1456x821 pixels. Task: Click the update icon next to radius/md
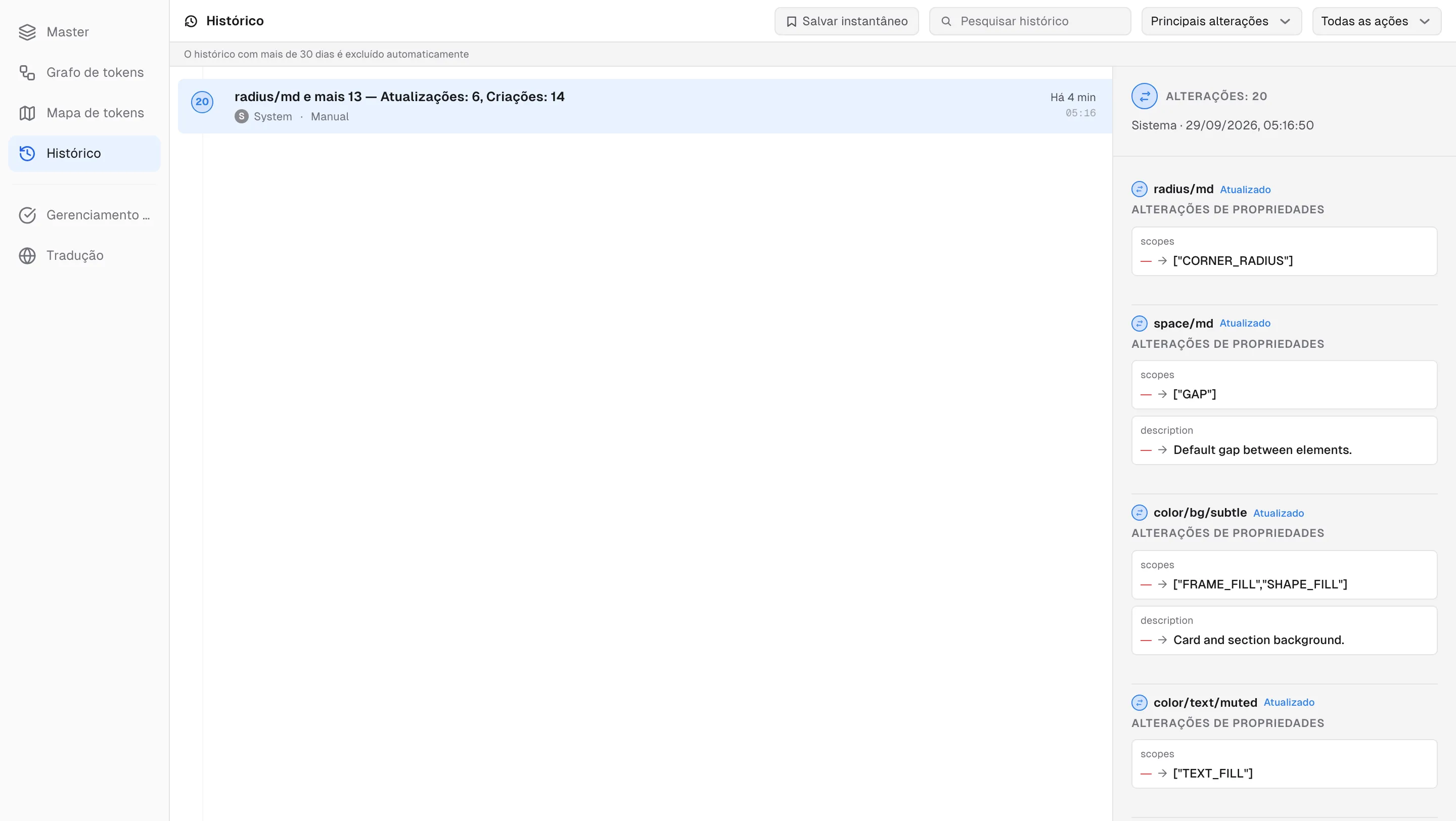coord(1140,189)
